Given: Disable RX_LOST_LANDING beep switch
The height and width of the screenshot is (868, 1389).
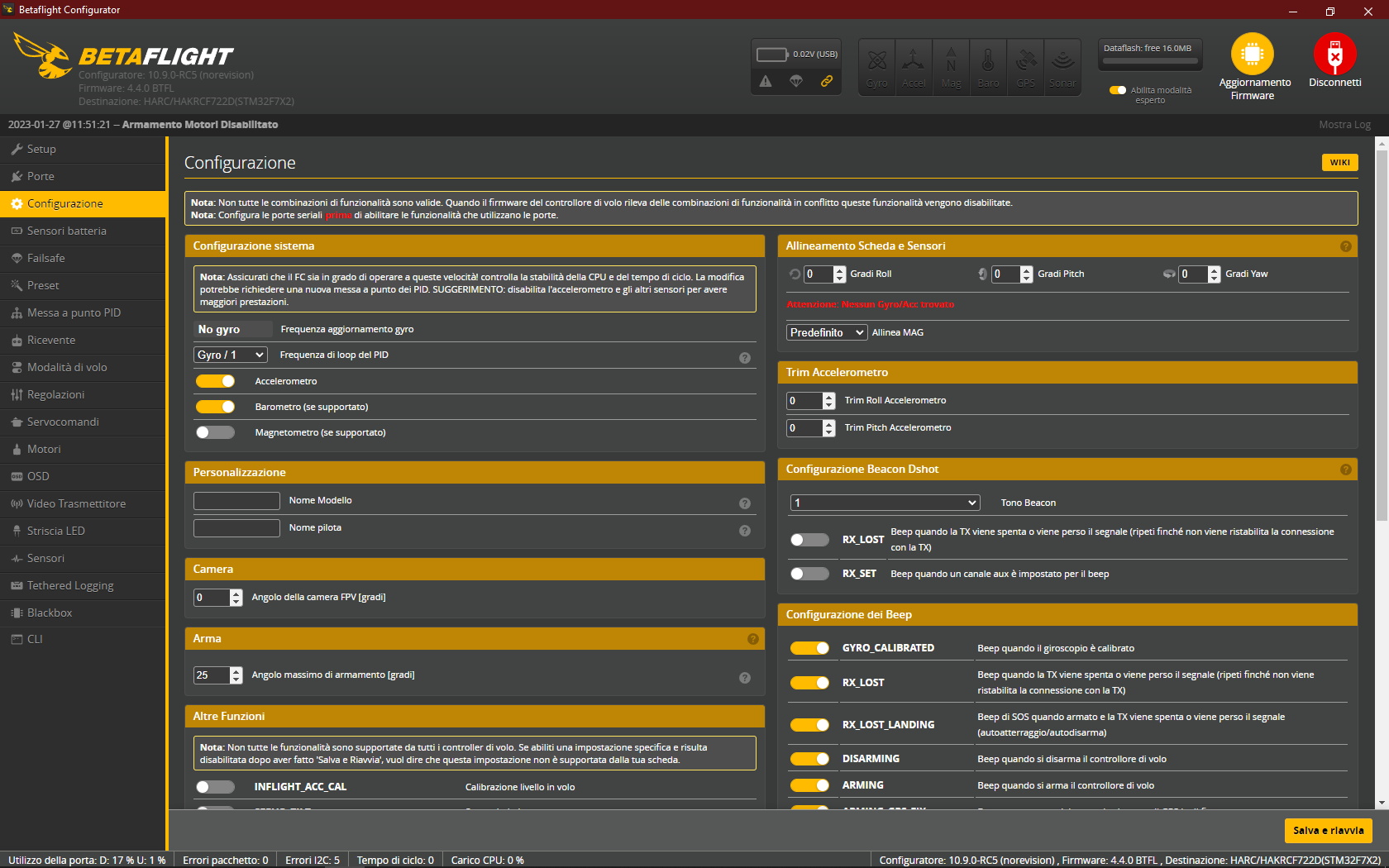Looking at the screenshot, I should (809, 725).
